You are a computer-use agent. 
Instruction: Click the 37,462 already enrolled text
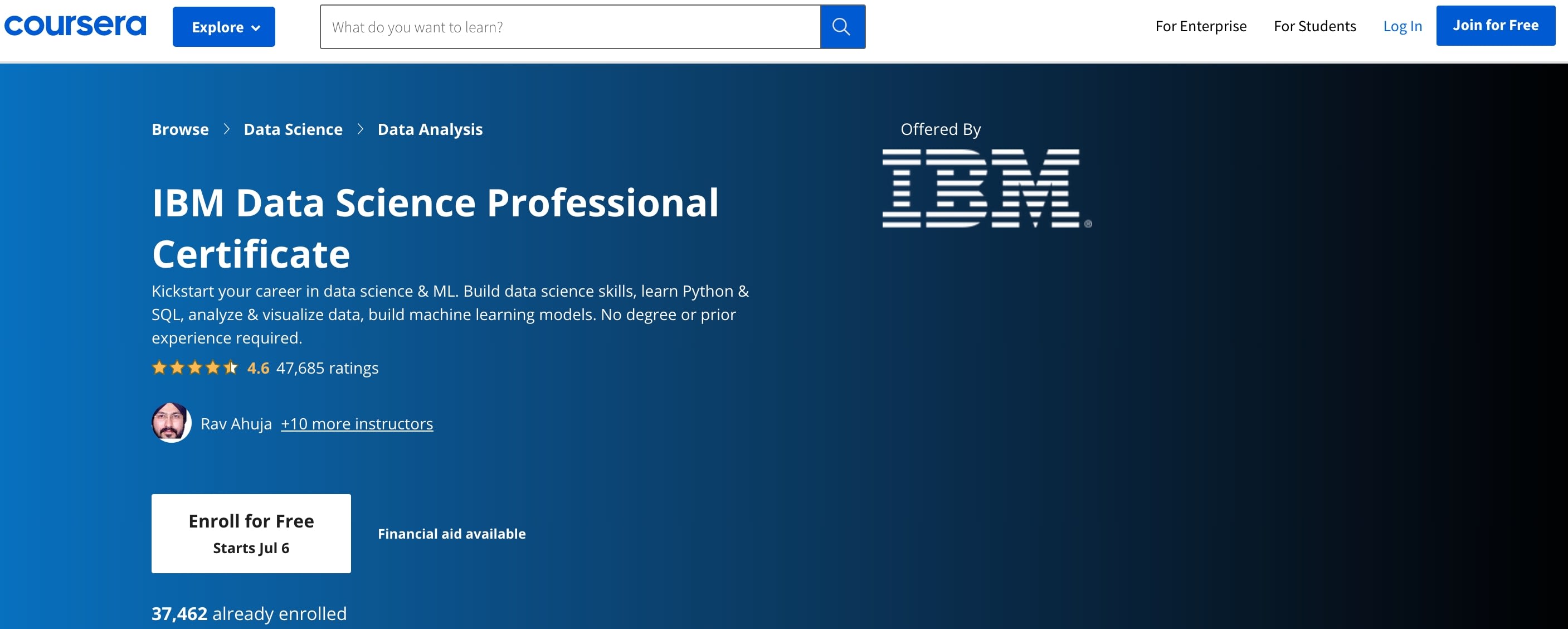click(249, 613)
